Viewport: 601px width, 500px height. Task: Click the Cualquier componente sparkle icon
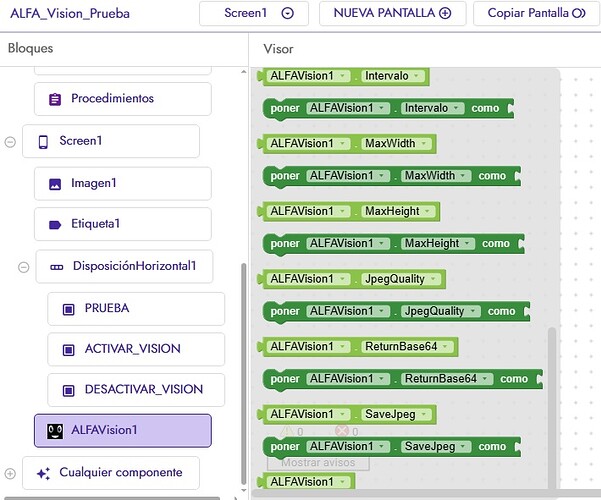[43, 474]
